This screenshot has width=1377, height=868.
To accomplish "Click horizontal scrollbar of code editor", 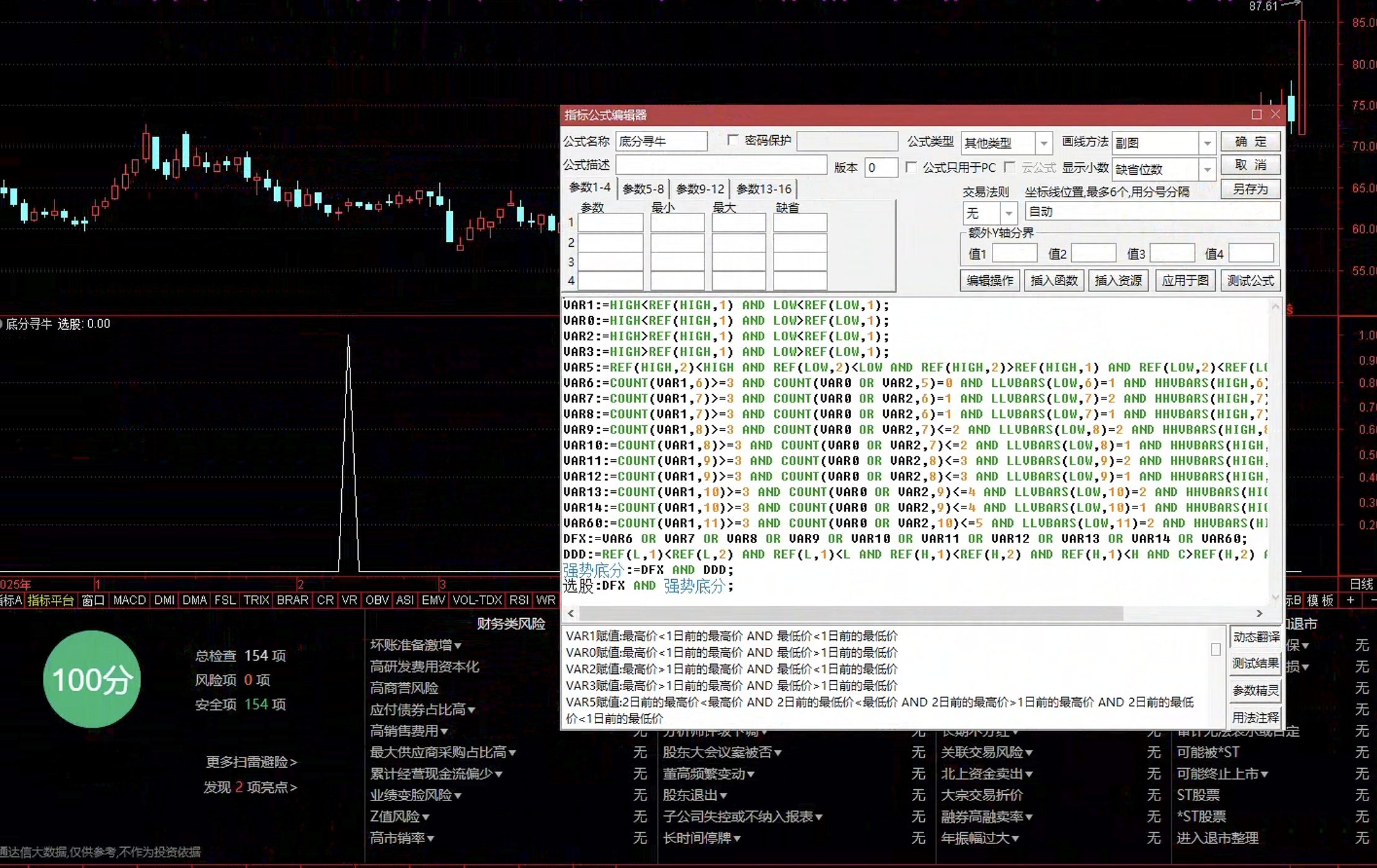I will click(x=850, y=613).
